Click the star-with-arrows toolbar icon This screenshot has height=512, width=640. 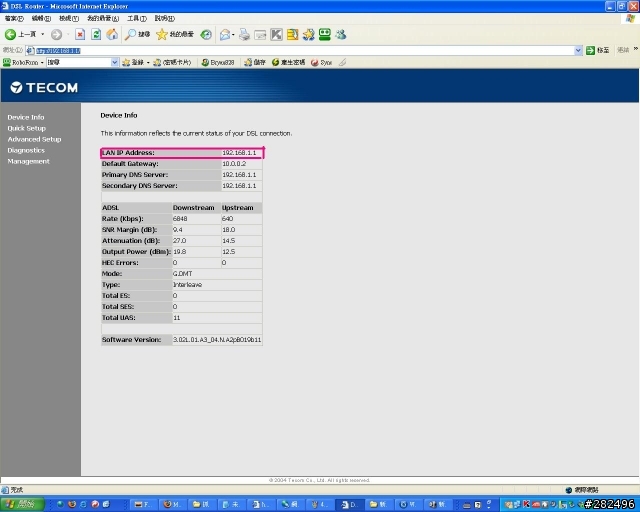309,35
